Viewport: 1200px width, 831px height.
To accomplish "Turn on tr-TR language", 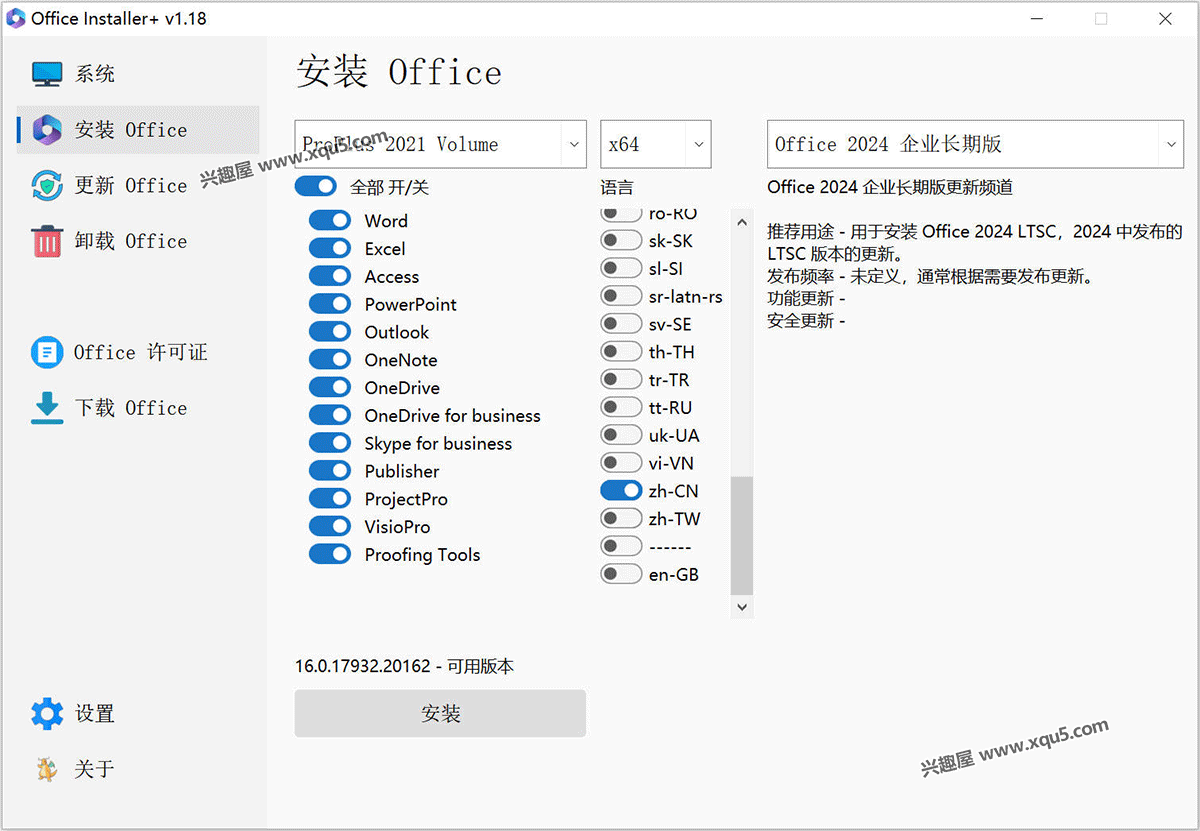I will click(621, 380).
